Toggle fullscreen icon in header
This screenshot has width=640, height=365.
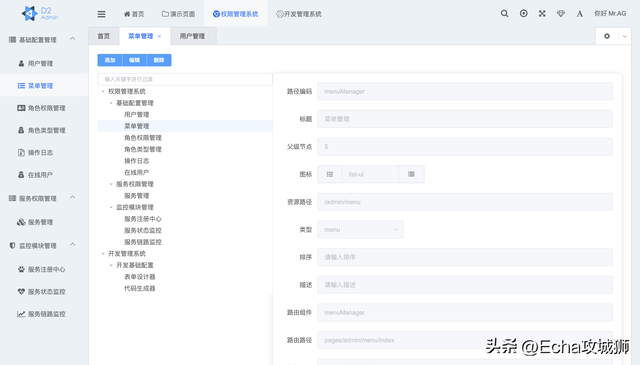[x=542, y=13]
